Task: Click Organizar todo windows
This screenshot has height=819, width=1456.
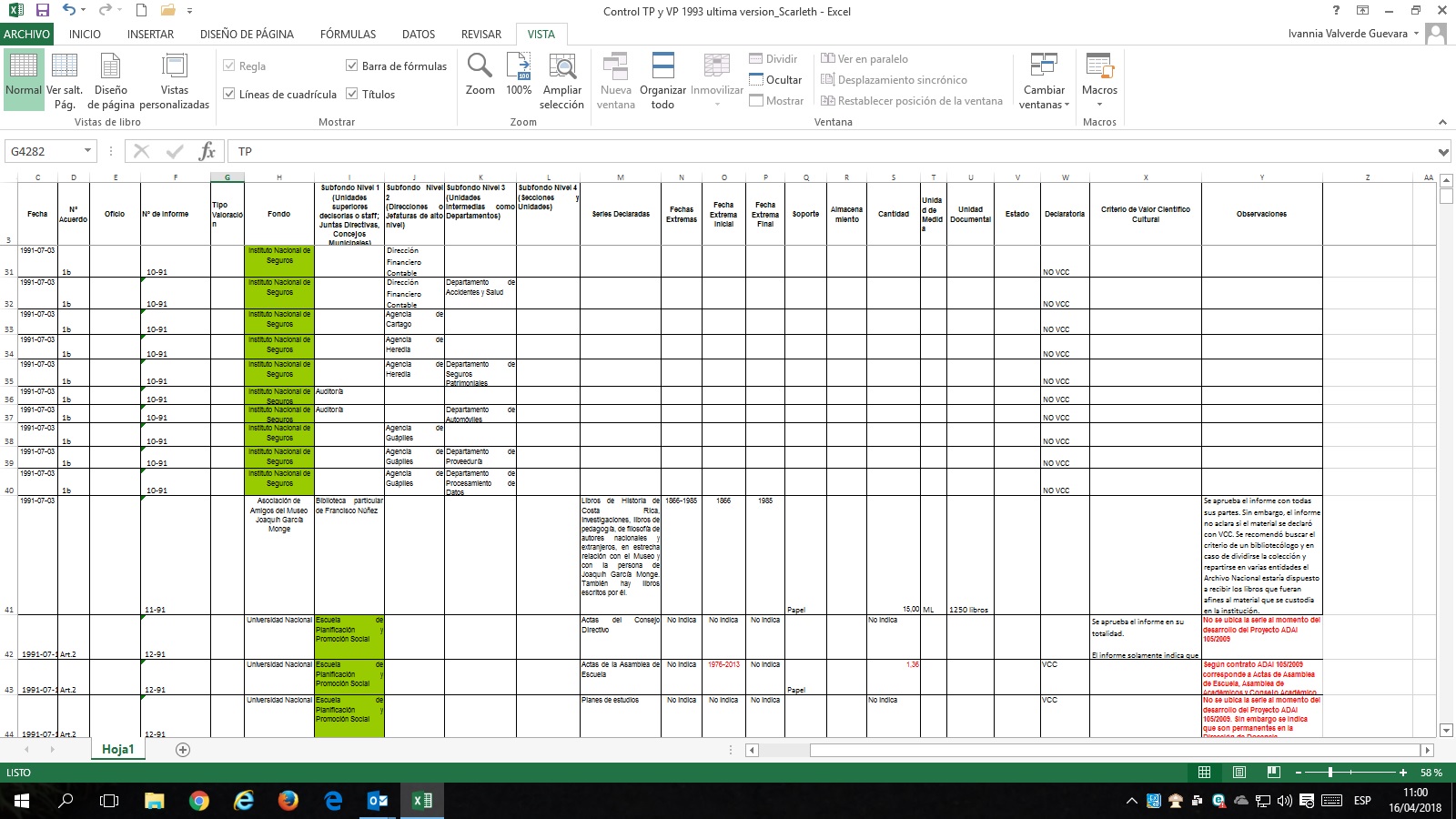Action: coord(663,80)
